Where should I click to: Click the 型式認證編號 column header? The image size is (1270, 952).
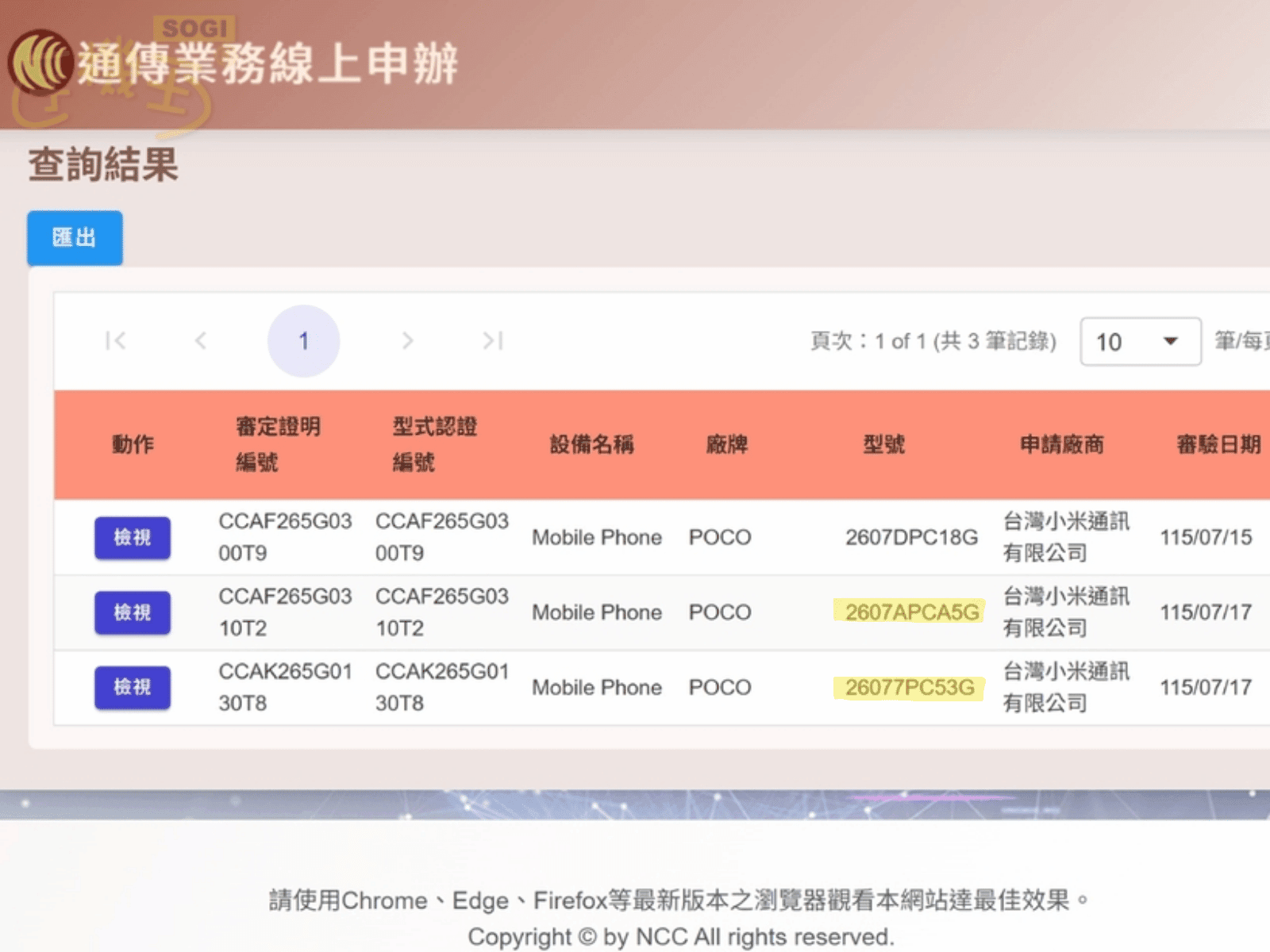(435, 444)
